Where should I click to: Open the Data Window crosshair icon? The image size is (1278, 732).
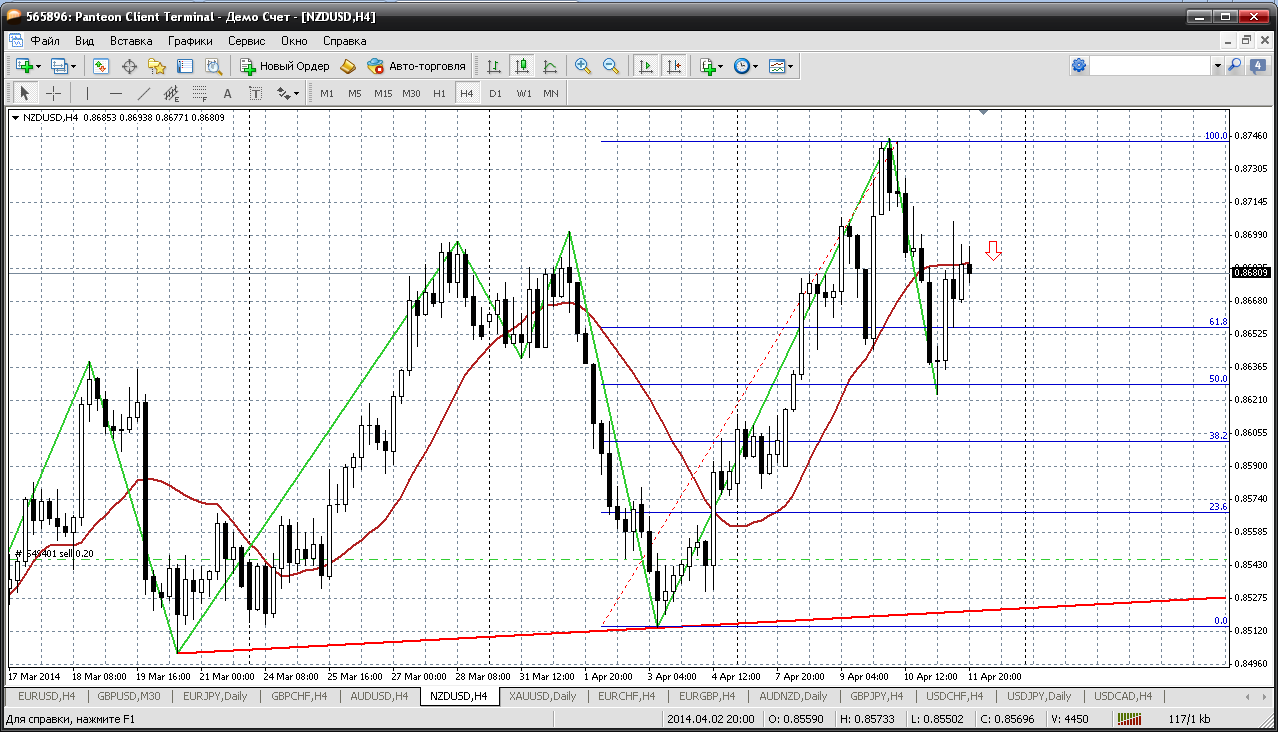pos(129,66)
